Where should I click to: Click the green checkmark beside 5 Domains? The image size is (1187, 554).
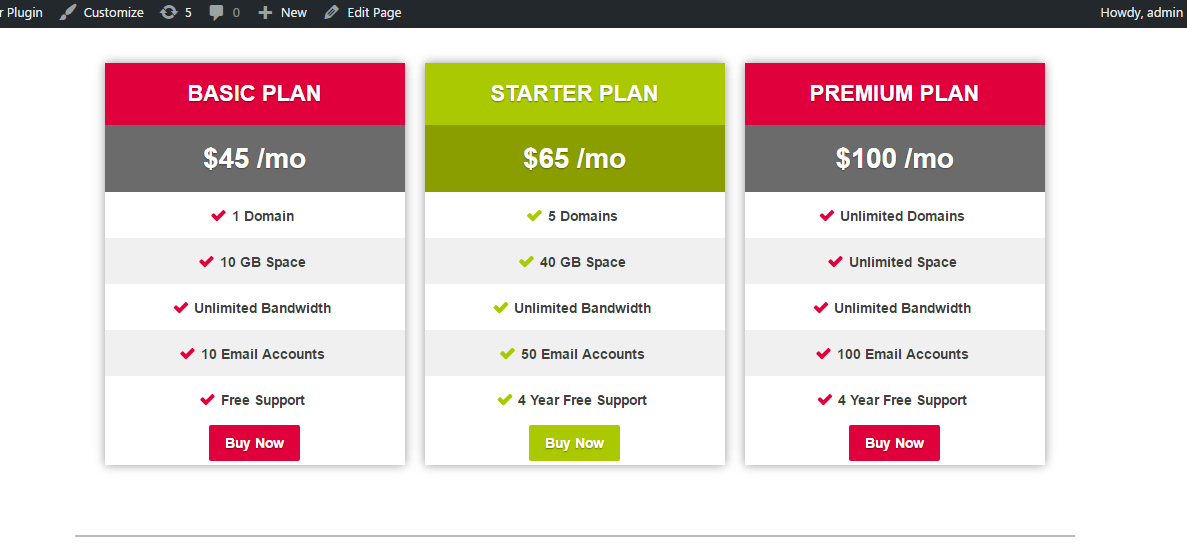coord(534,216)
